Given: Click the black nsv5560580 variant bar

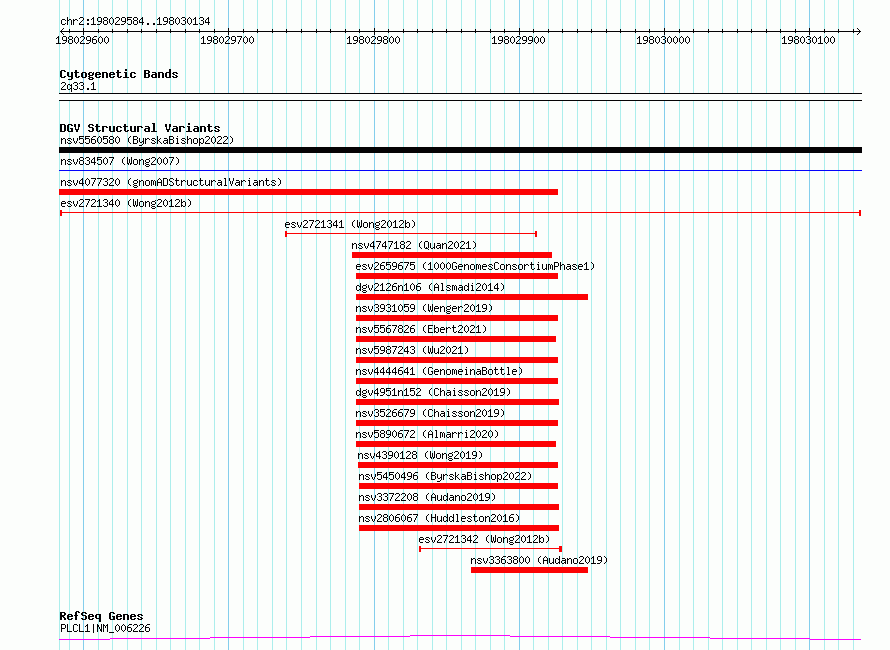Looking at the screenshot, I should click(x=460, y=150).
